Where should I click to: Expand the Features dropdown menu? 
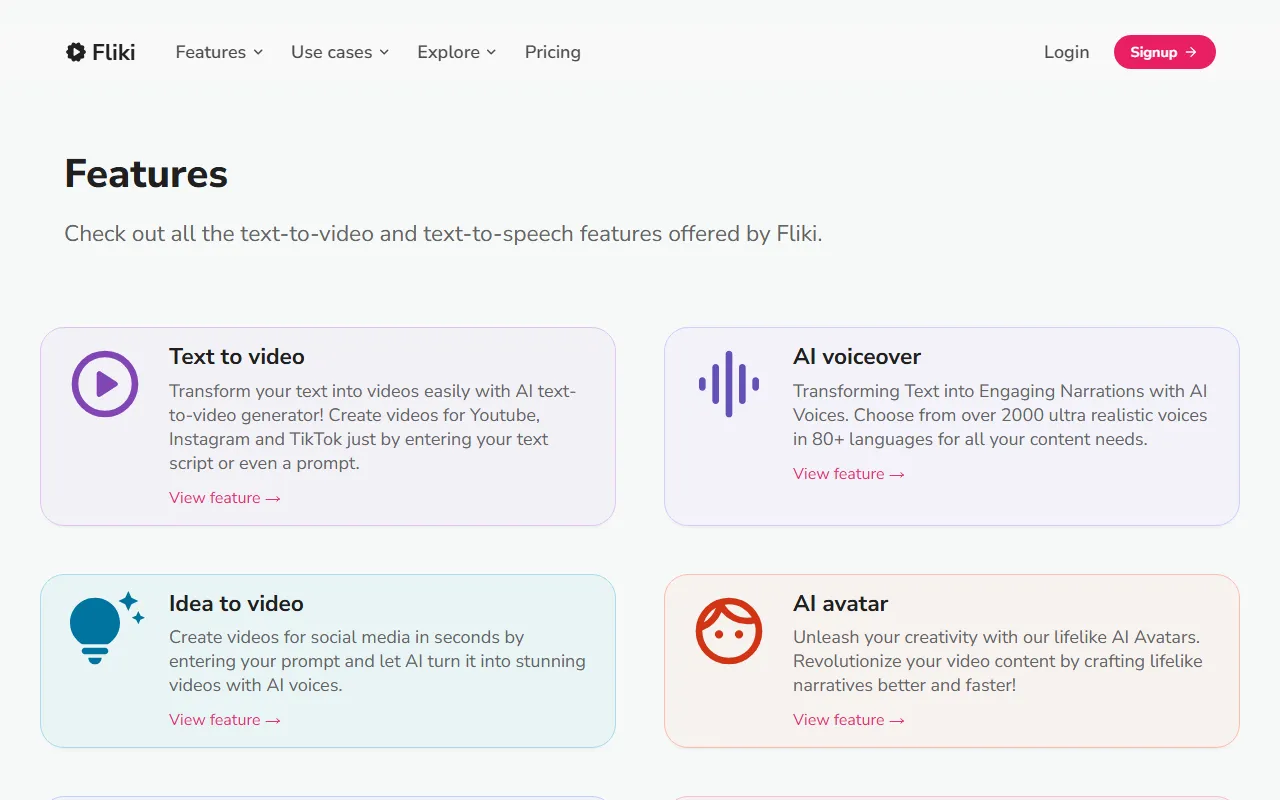(x=219, y=52)
